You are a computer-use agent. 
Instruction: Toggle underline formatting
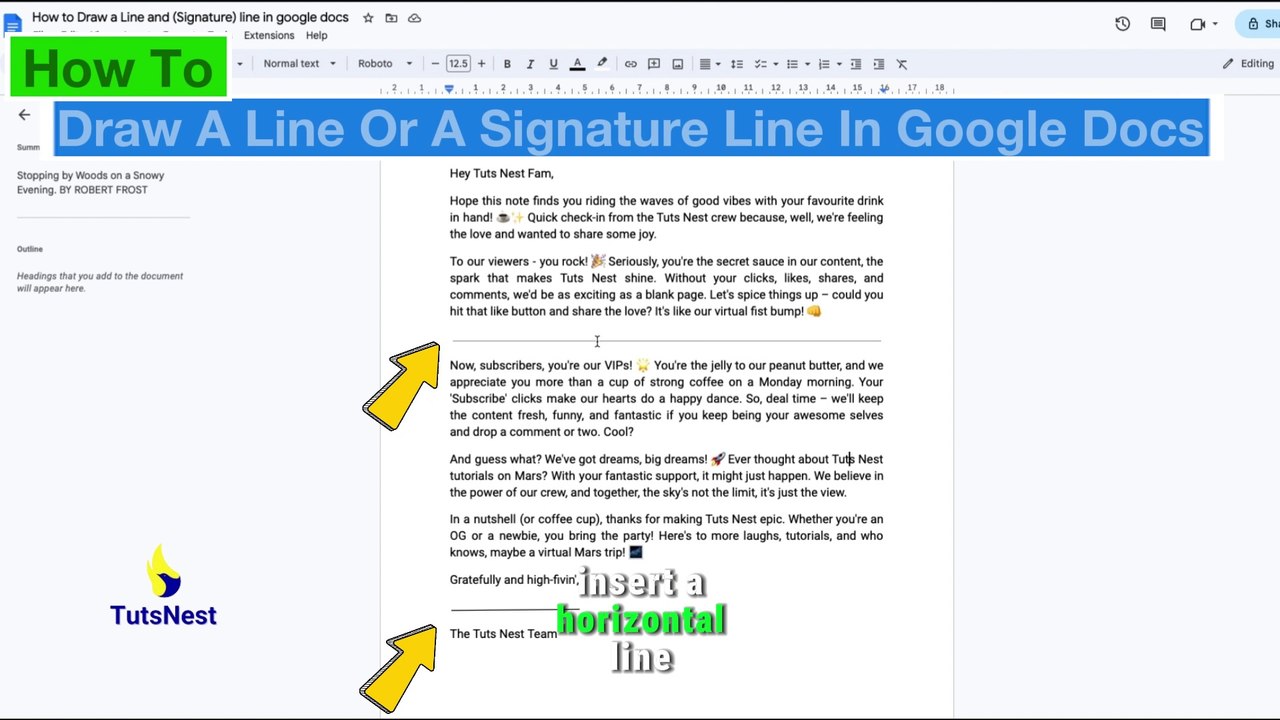[x=553, y=64]
